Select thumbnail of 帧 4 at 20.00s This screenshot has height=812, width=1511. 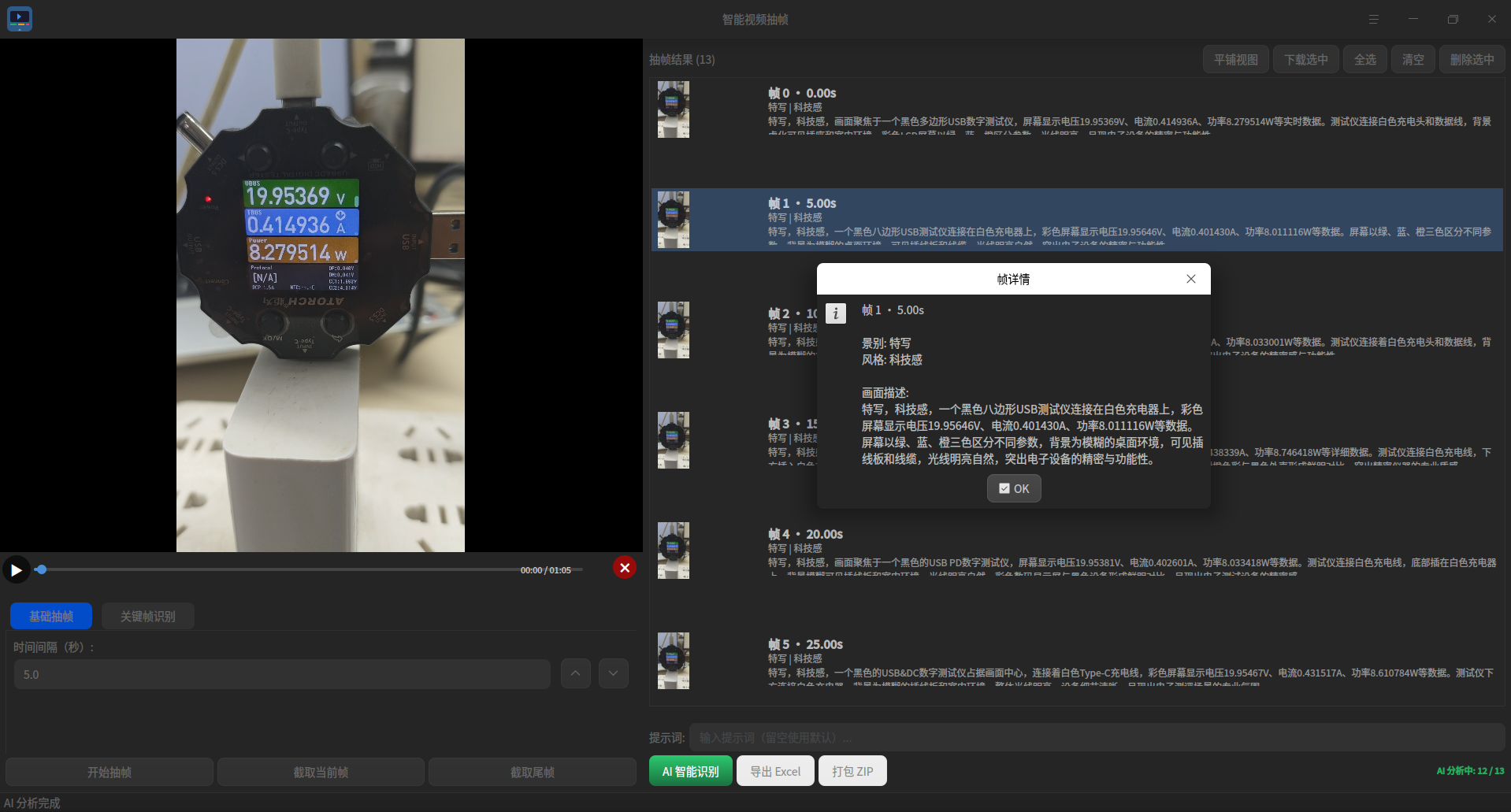(674, 551)
